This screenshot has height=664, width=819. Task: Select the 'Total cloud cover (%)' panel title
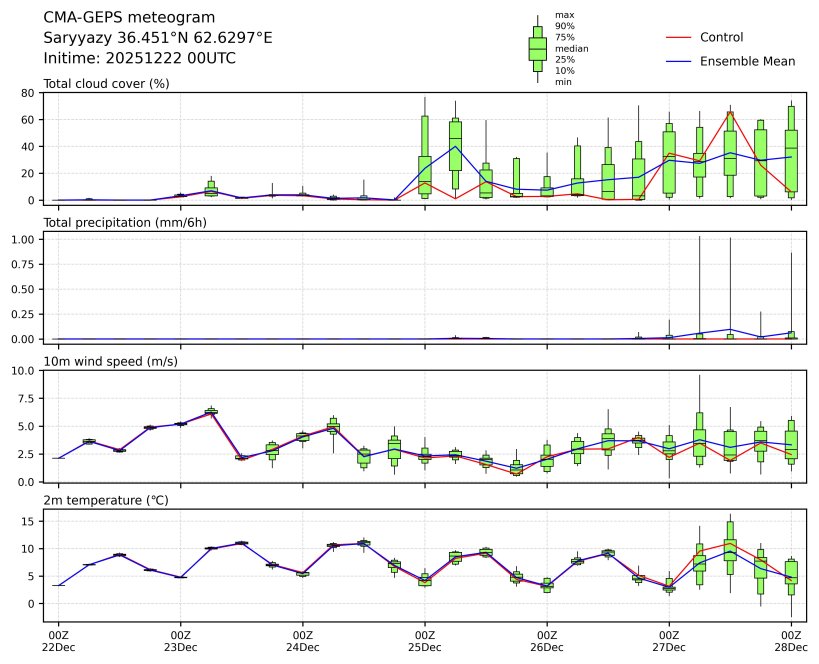106,83
